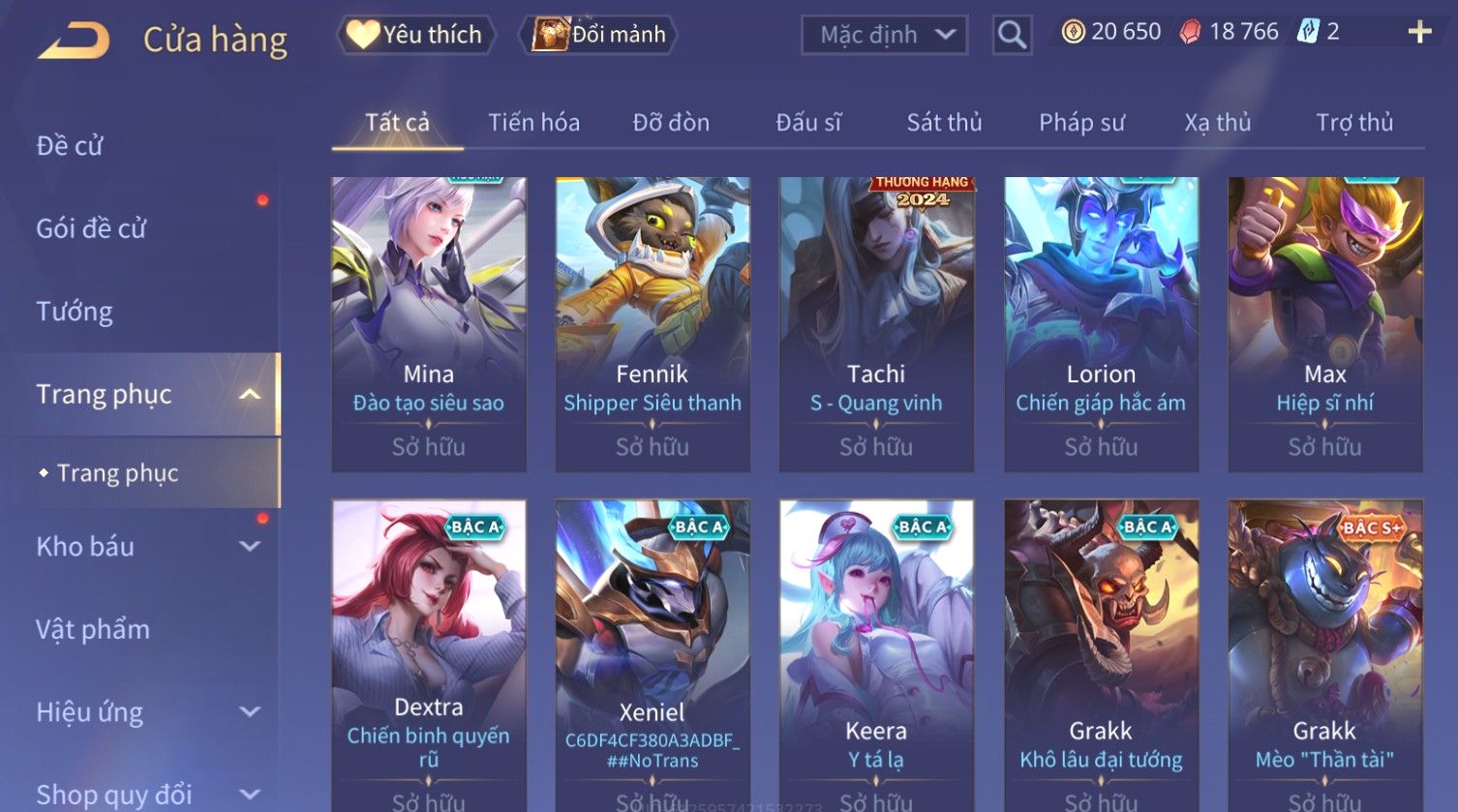
Task: Expand the Hiệu ứng sidebar section
Action: (x=250, y=712)
